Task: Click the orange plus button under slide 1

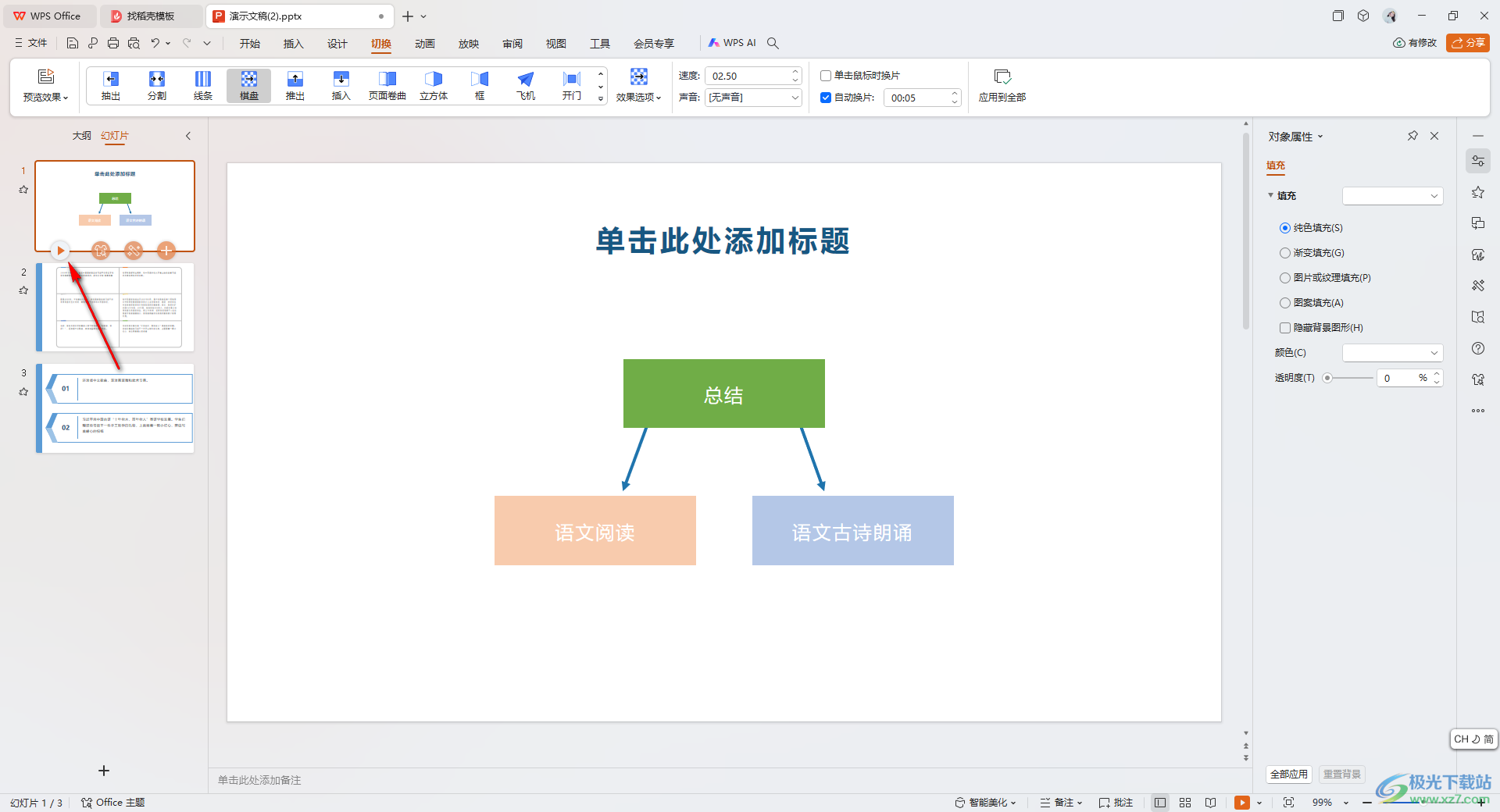Action: [166, 251]
